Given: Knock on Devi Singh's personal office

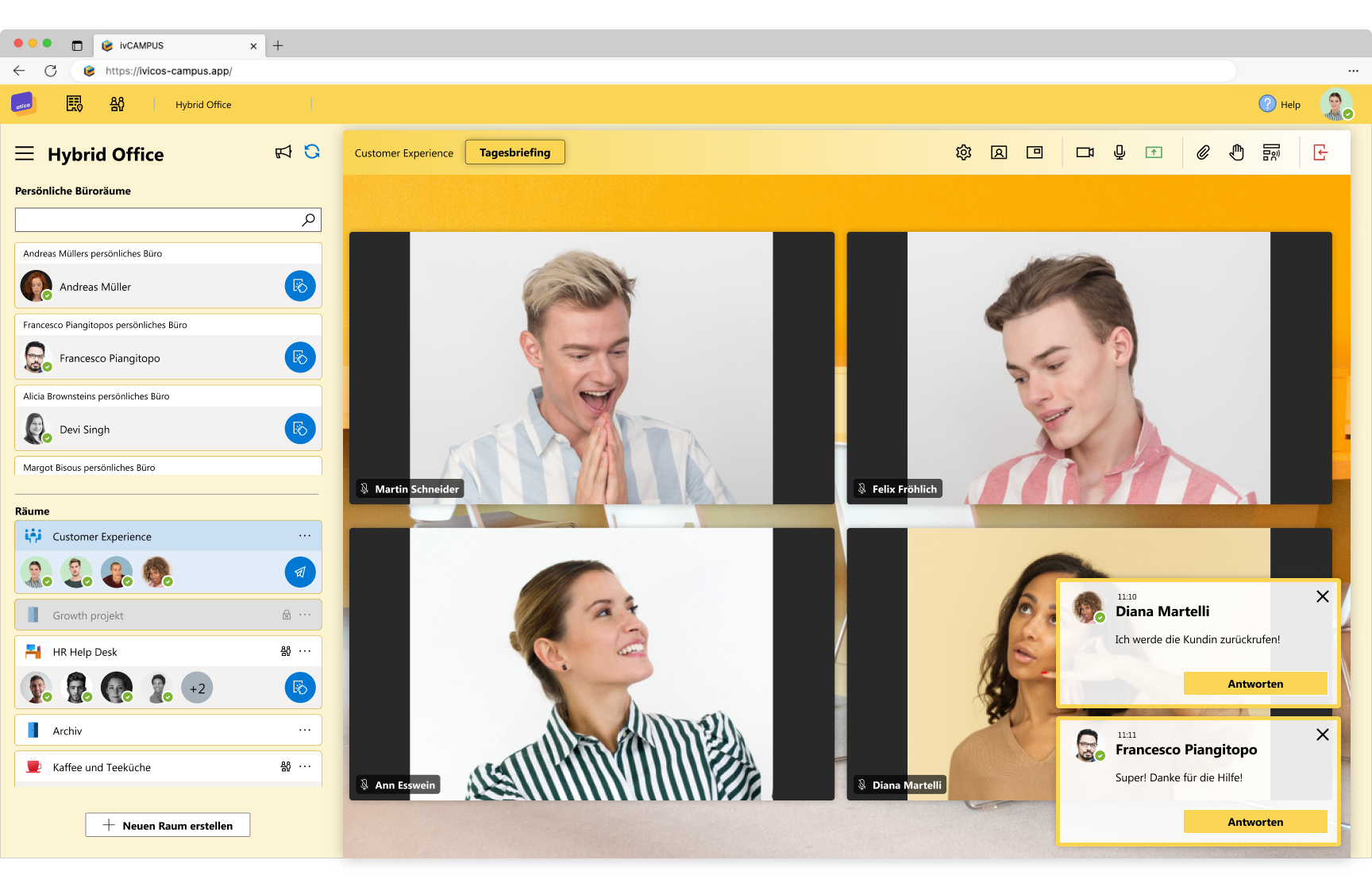Looking at the screenshot, I should click(x=299, y=429).
